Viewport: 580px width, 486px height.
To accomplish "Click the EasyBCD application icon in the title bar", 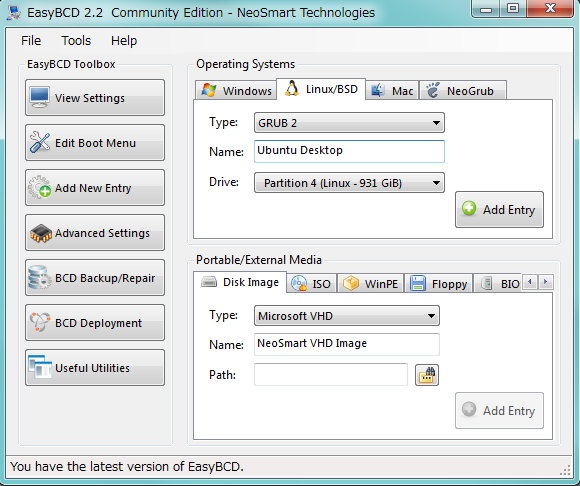I will (x=14, y=13).
